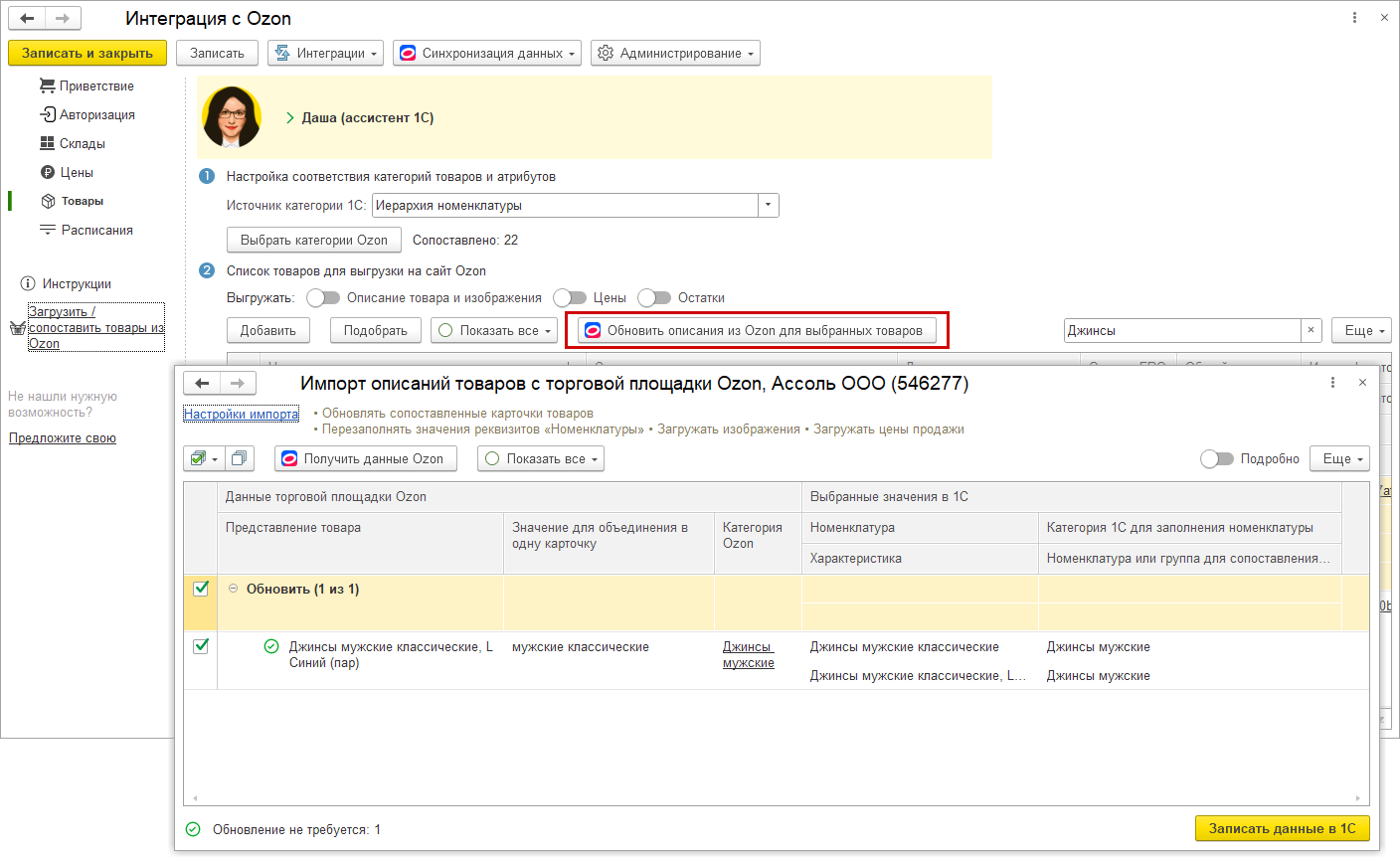Click the Категория Ozon column header
The height and width of the screenshot is (858, 1400).
pos(758,543)
